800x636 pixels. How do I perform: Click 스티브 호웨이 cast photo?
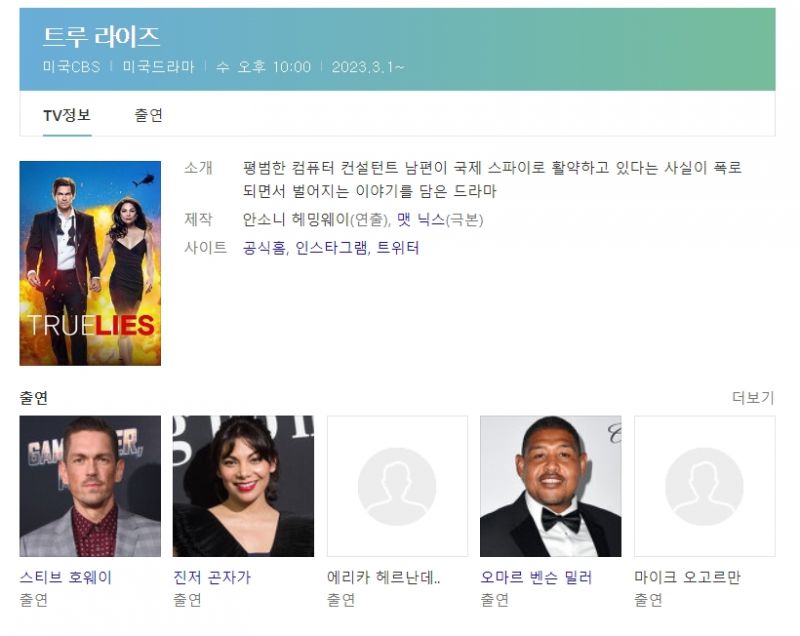pos(90,486)
